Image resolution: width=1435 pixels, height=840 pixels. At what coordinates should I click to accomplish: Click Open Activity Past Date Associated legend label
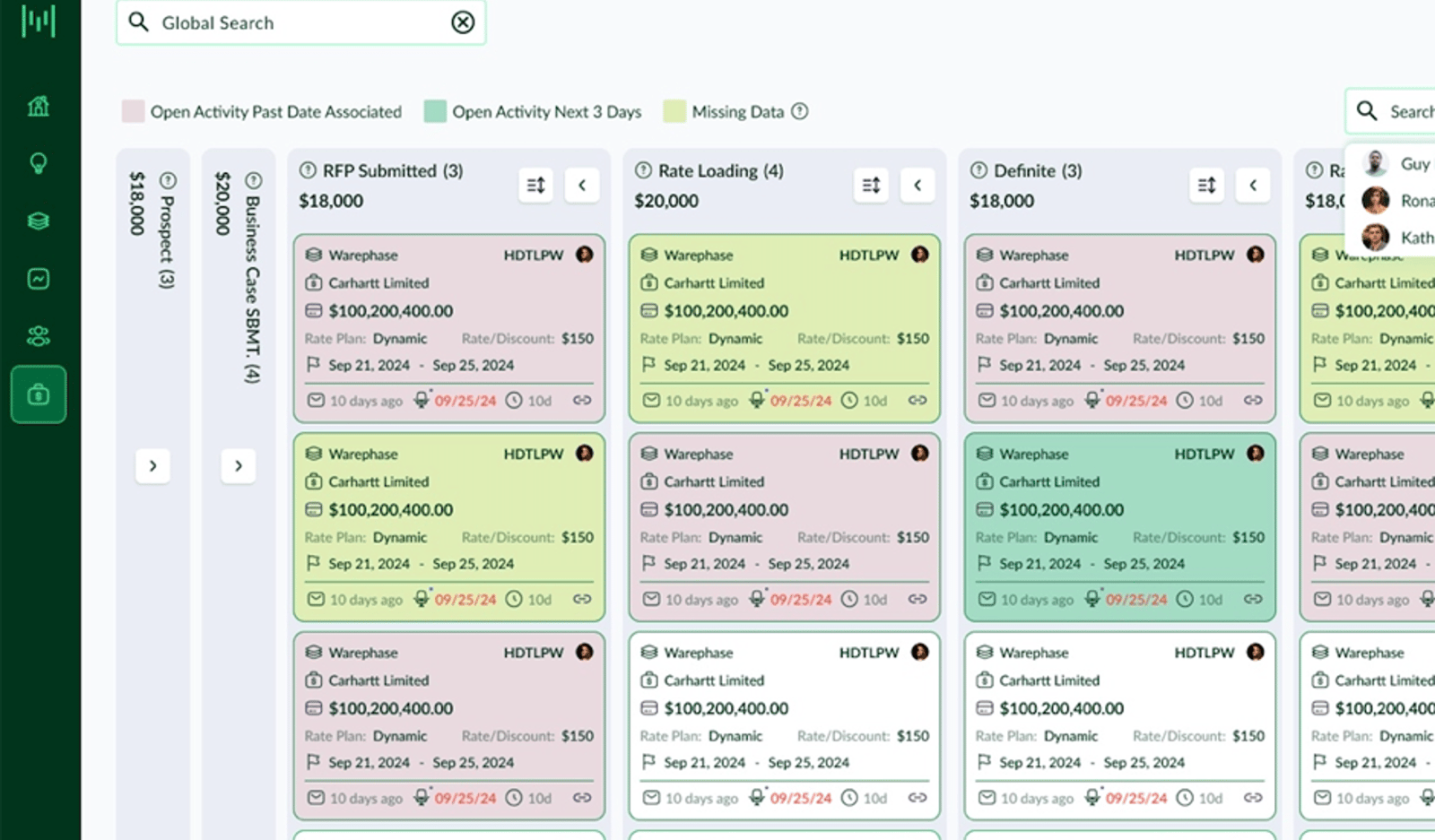coord(276,111)
